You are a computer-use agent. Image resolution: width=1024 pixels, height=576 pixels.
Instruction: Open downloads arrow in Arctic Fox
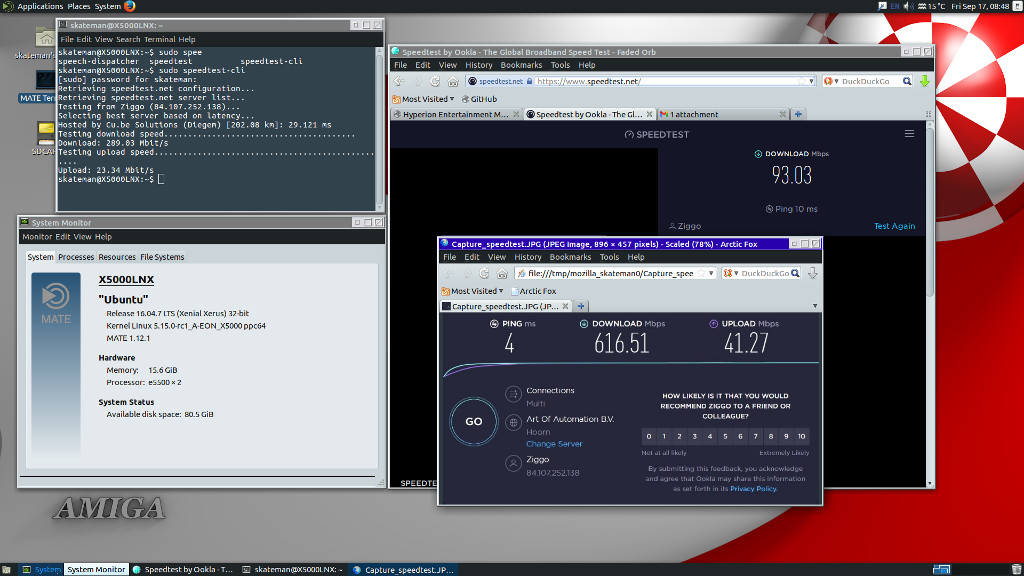pyautogui.click(x=812, y=273)
